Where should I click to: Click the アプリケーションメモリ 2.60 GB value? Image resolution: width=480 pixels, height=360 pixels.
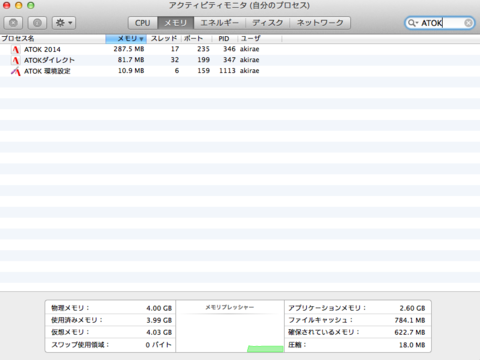[412, 308]
